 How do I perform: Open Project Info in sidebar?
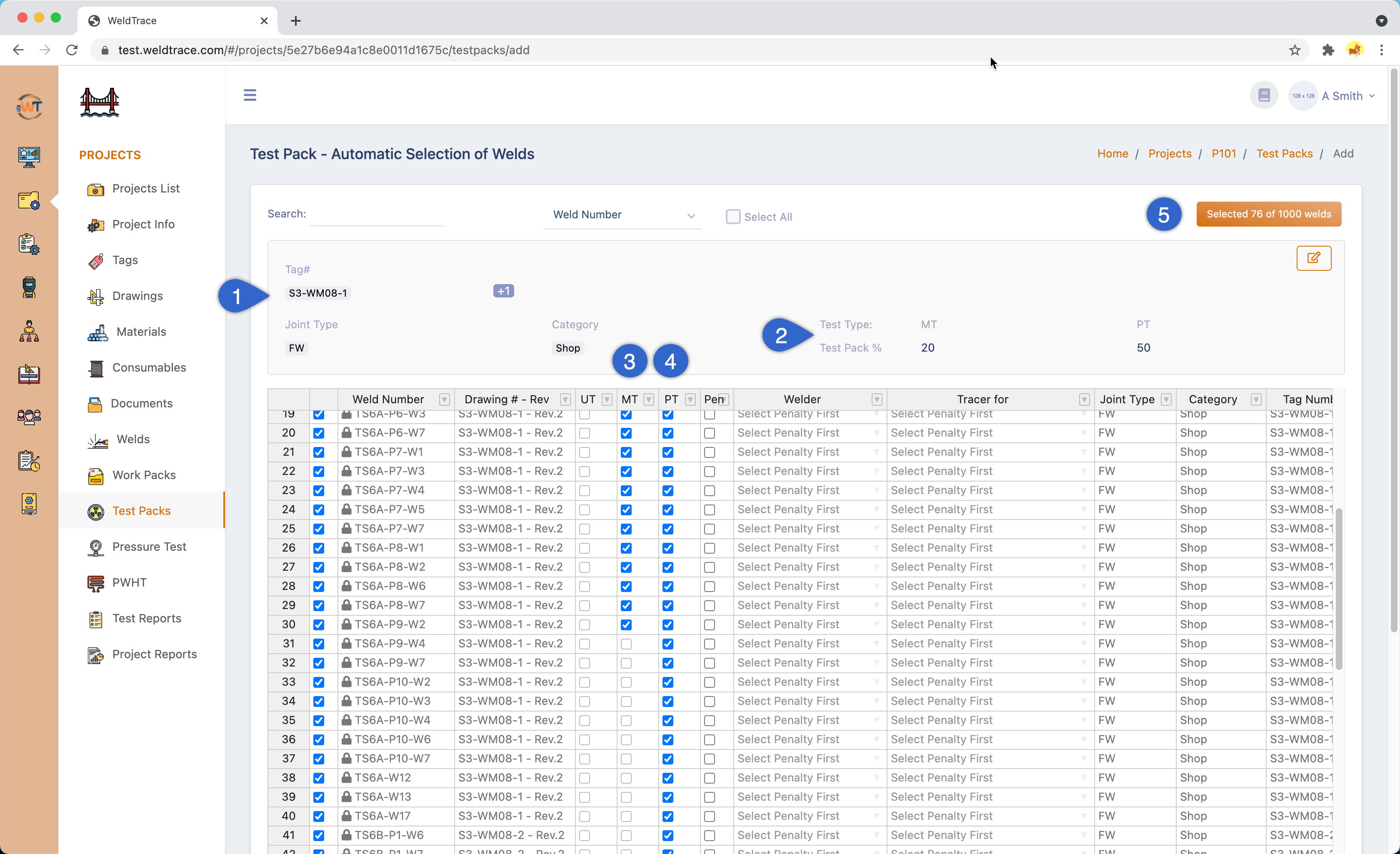coord(143,224)
